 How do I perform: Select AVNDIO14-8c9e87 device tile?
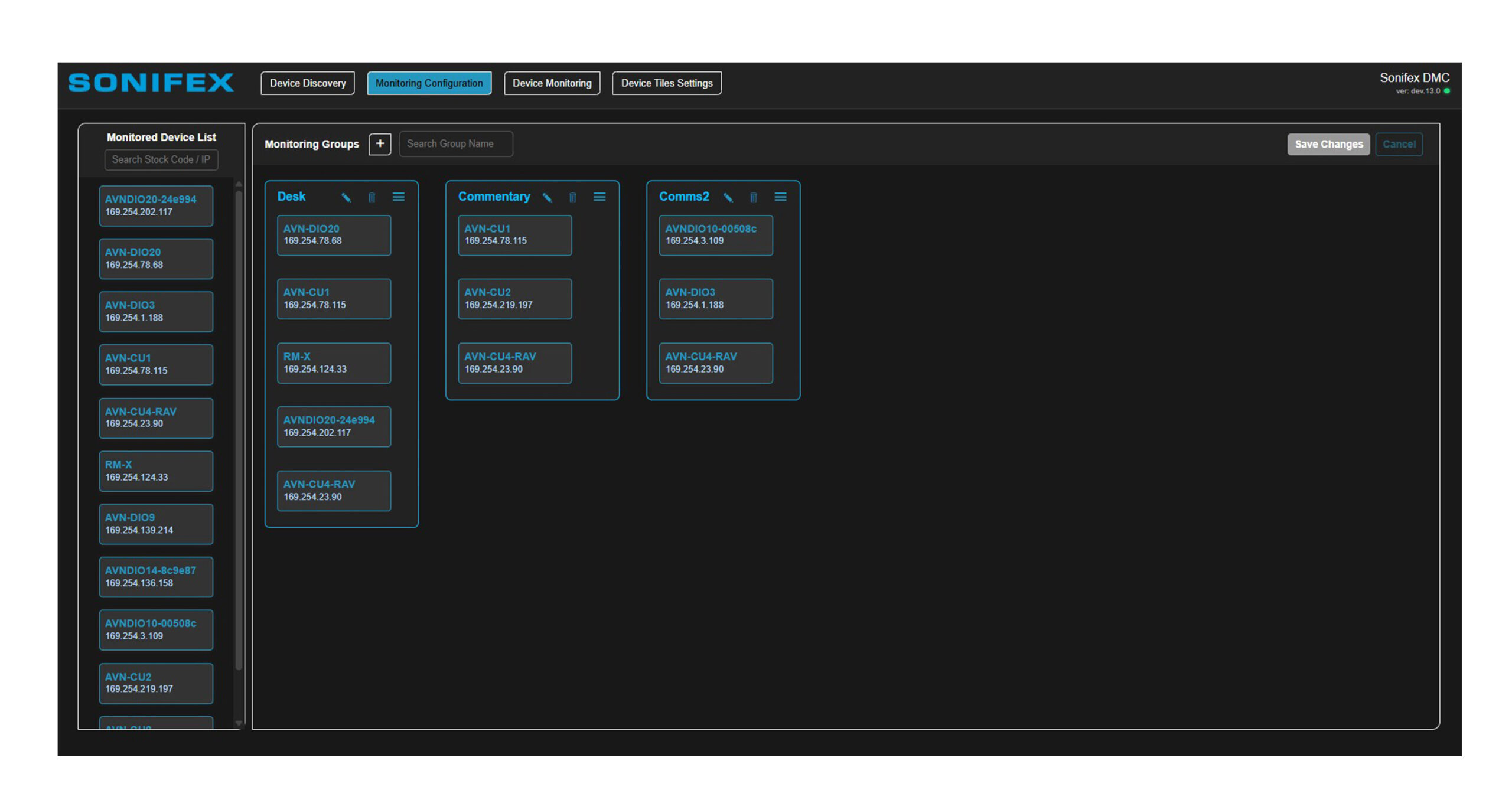156,577
